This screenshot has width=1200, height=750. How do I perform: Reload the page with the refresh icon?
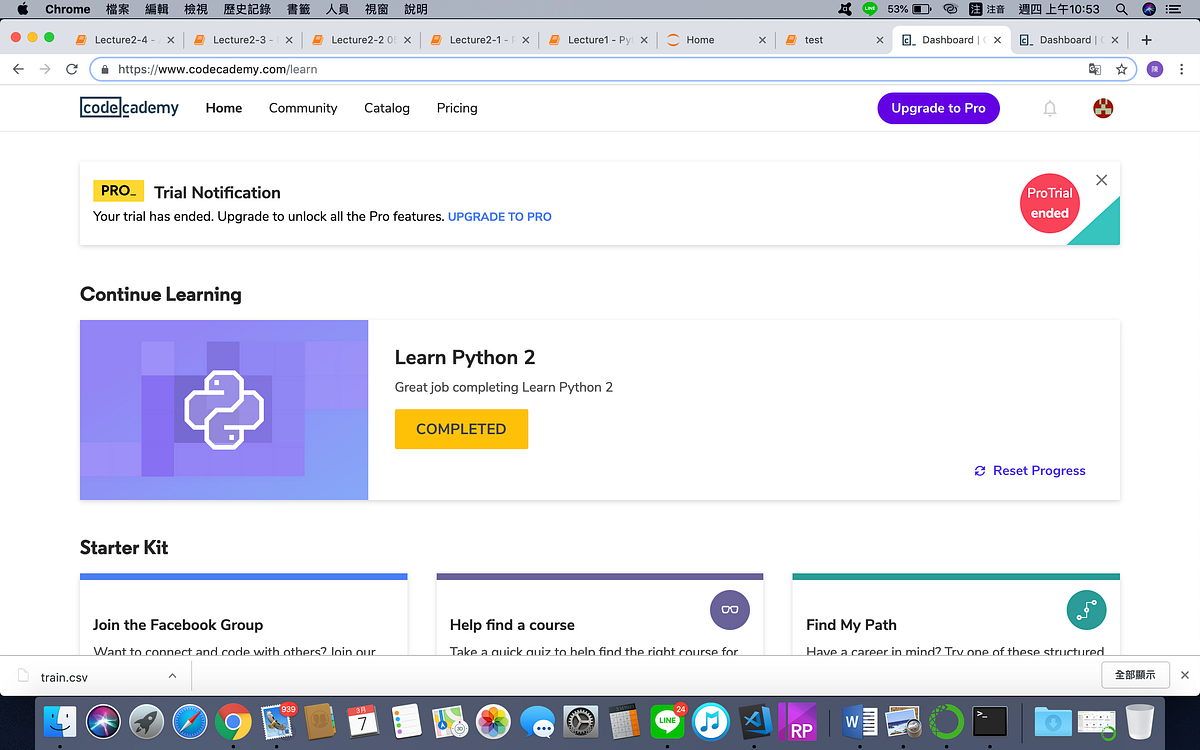70,69
